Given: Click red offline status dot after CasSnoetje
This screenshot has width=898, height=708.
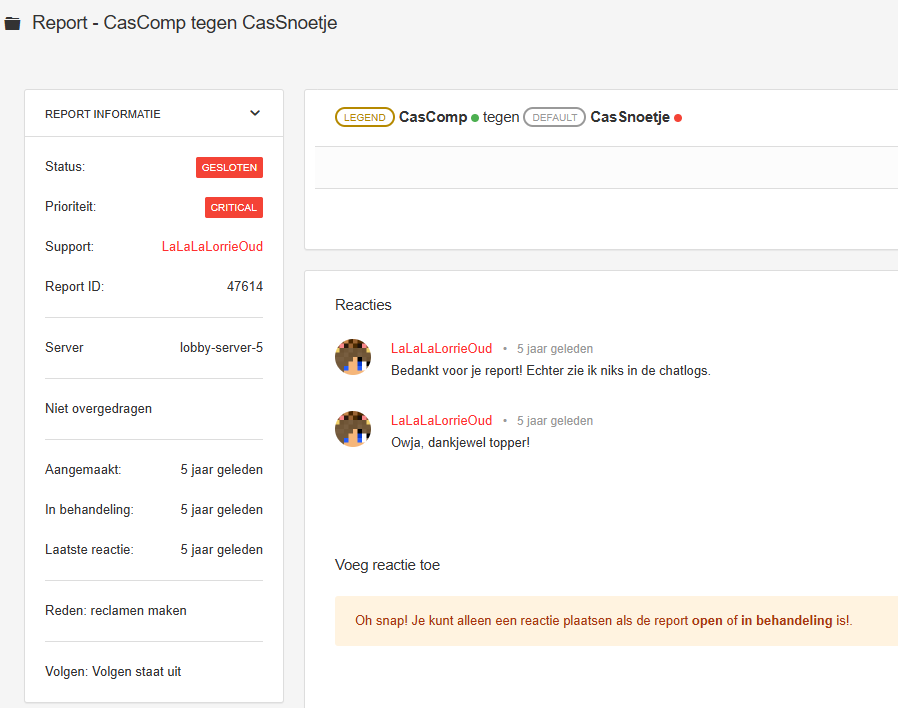Looking at the screenshot, I should click(x=678, y=118).
